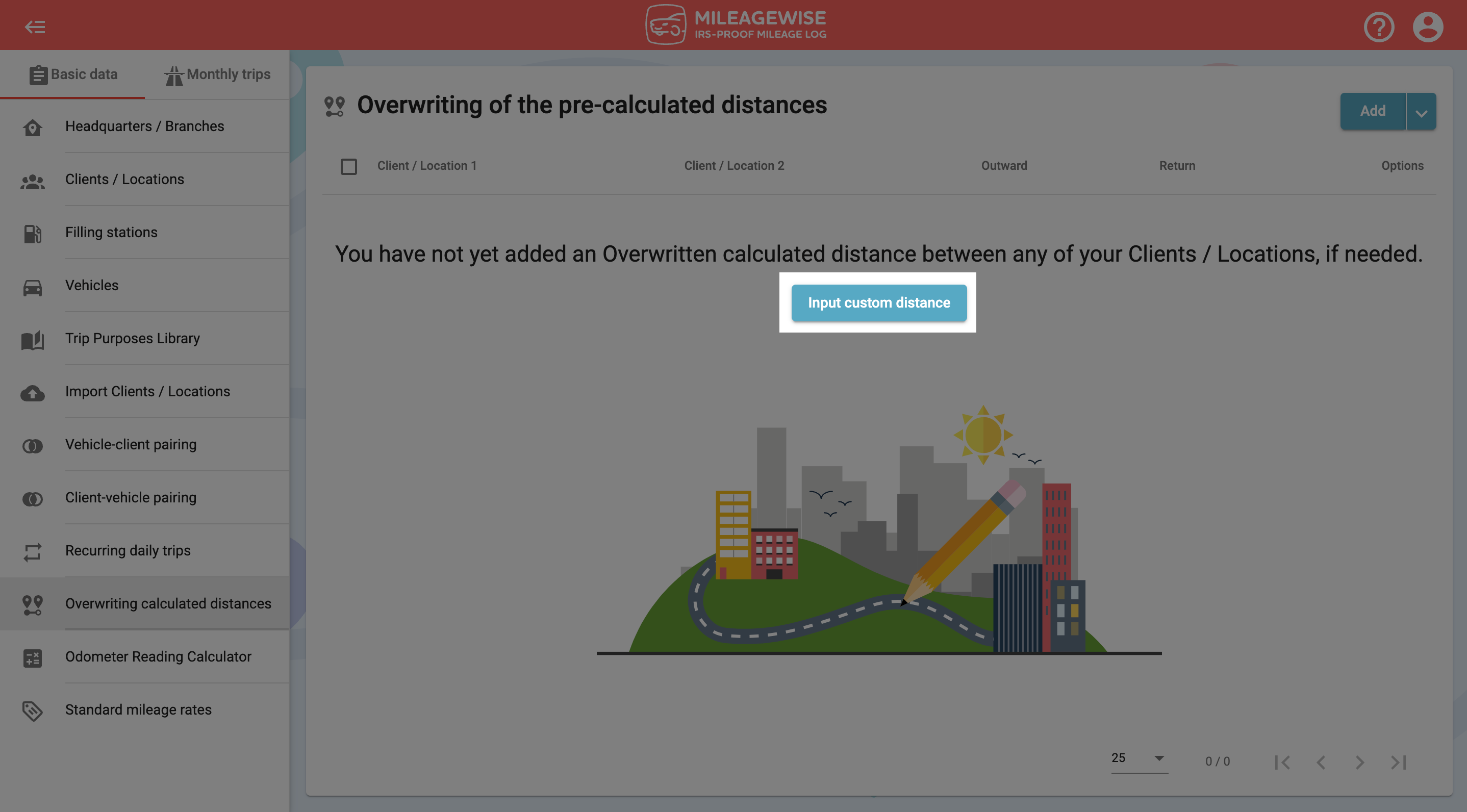Click the 0 / 0 pagination counter
Viewport: 1467px width, 812px height.
coord(1218,762)
